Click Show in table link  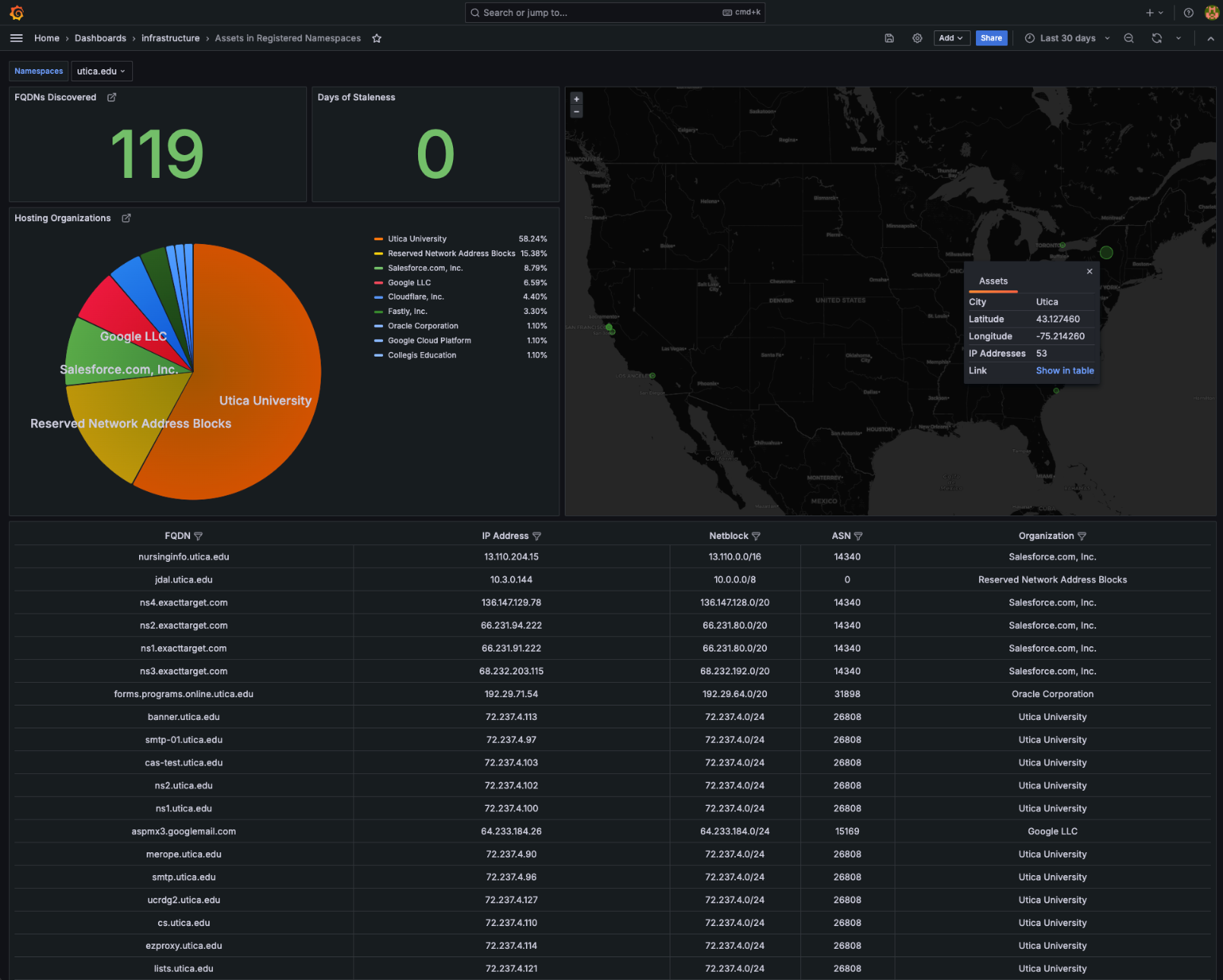pos(1065,371)
